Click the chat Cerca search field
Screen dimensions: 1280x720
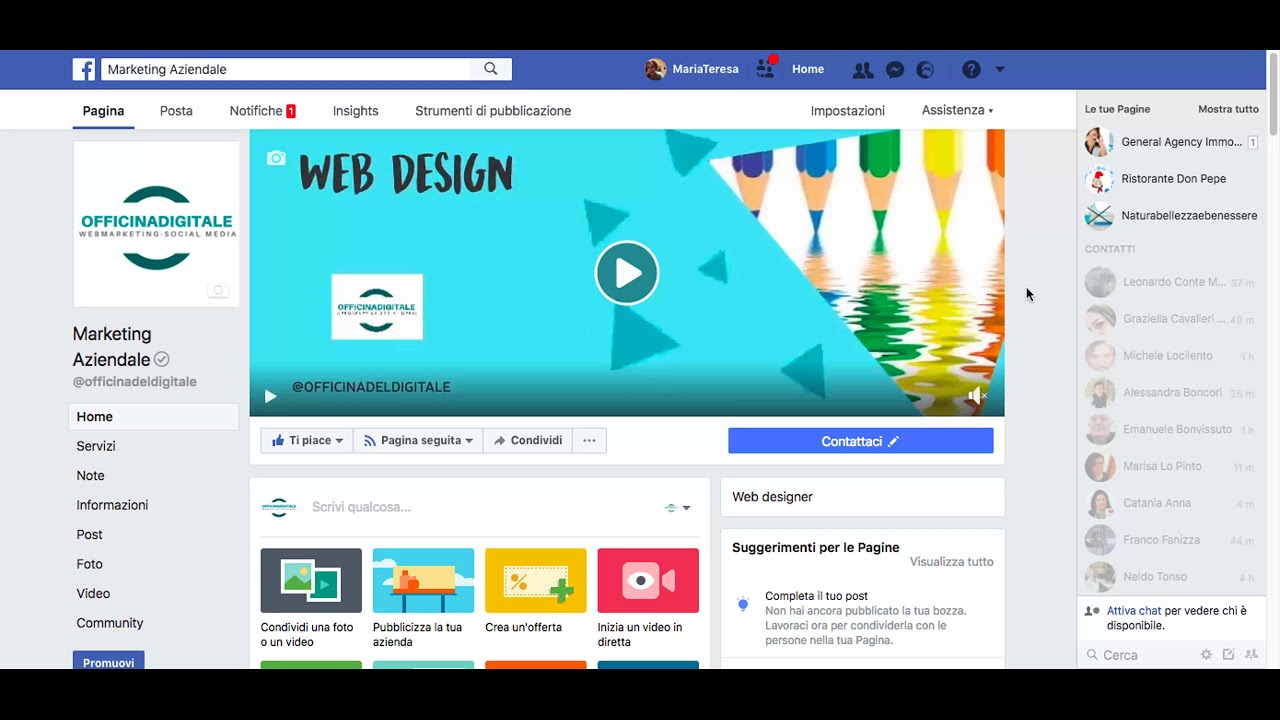coord(1140,655)
